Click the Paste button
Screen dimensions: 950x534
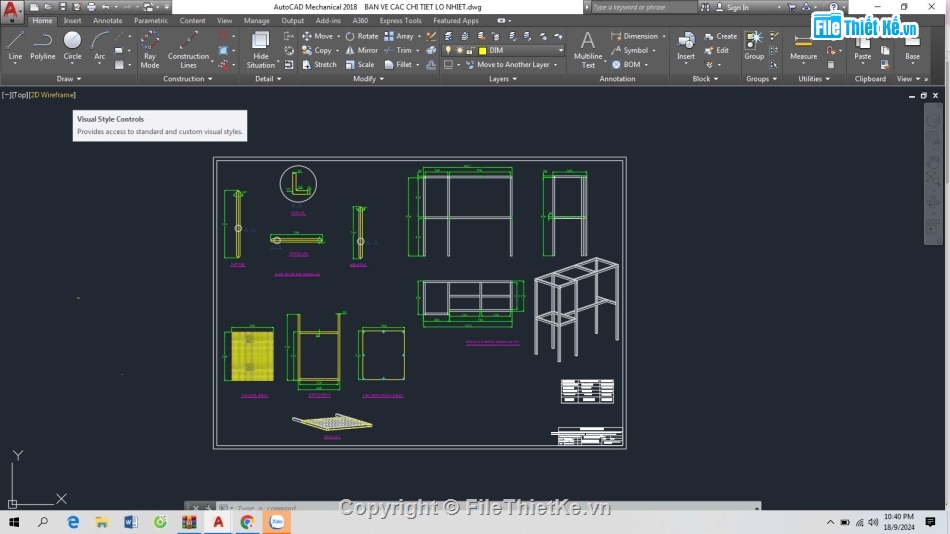862,47
